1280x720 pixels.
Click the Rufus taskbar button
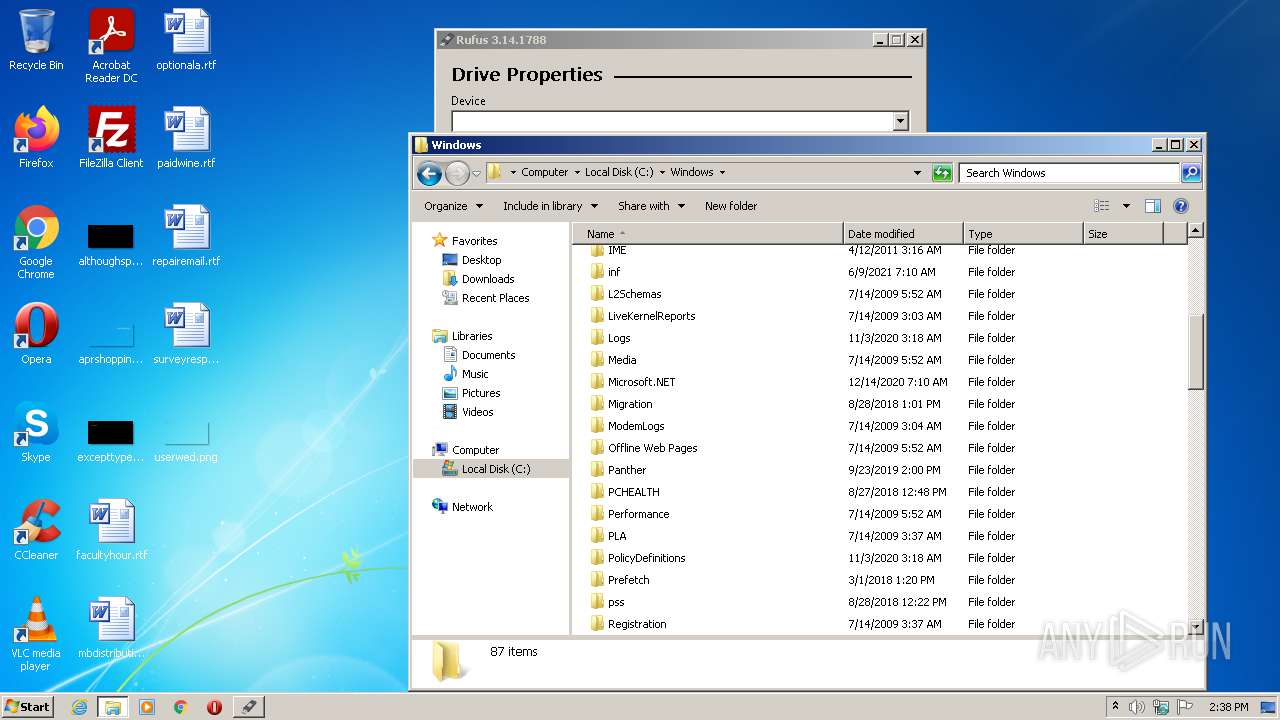[x=248, y=707]
